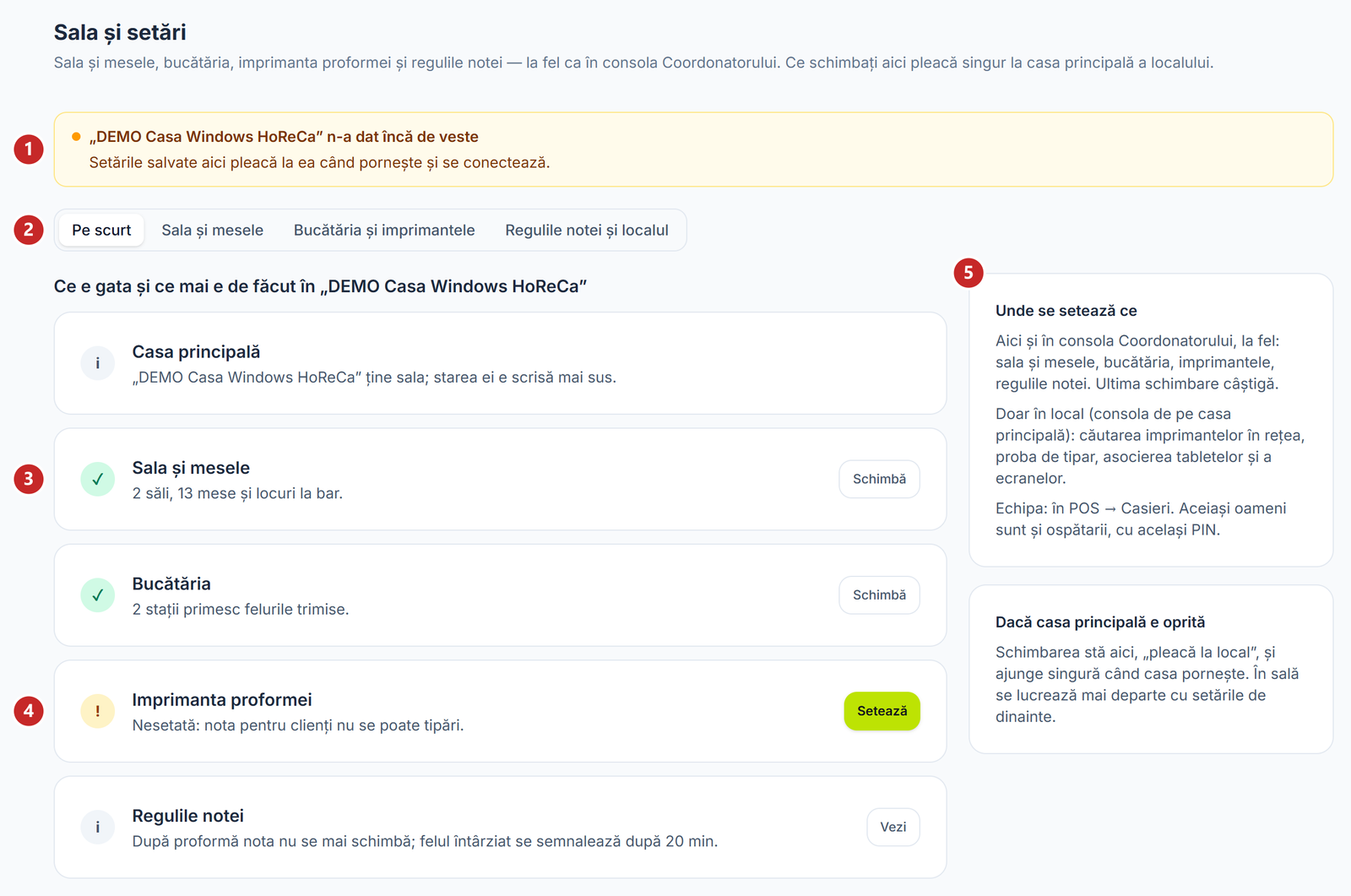The width and height of the screenshot is (1351, 896).
Task: Click text 'După proformă nota nu se mai schimbă'
Action: pos(271,841)
